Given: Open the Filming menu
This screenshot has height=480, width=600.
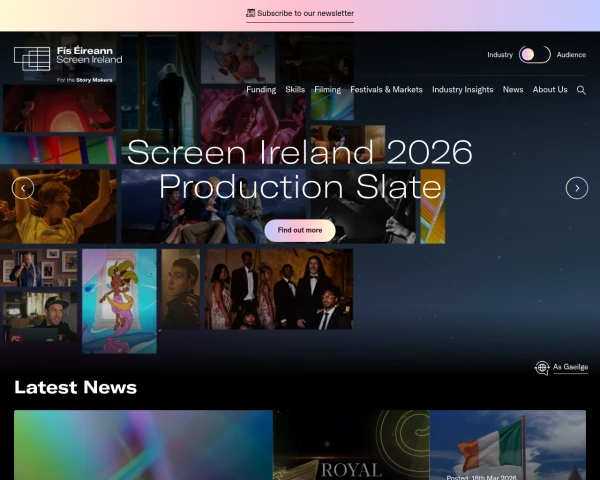Looking at the screenshot, I should tap(328, 90).
